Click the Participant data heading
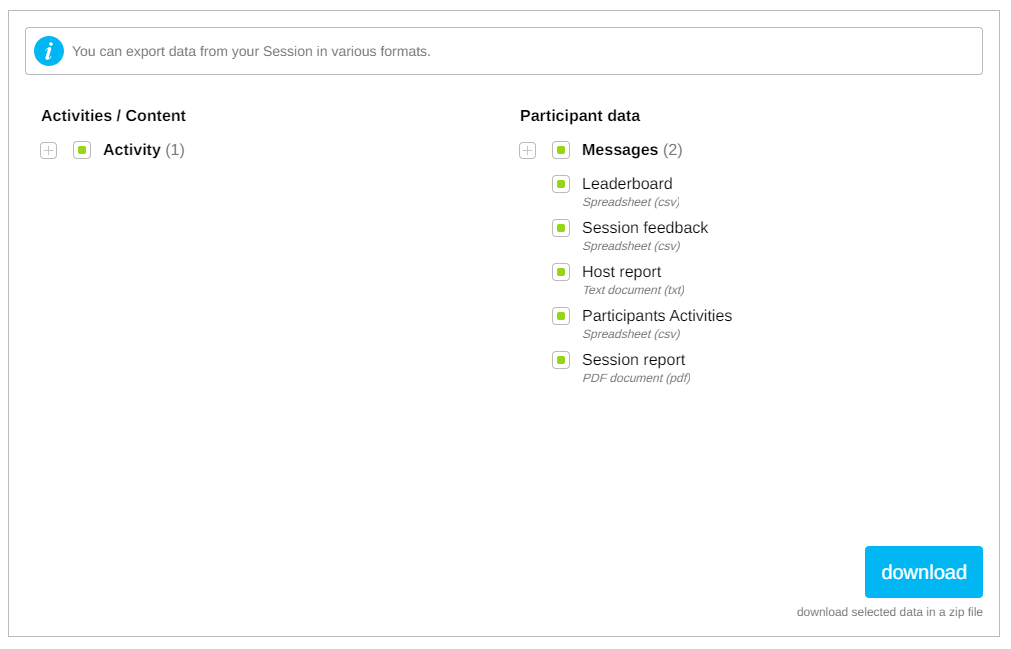 579,116
